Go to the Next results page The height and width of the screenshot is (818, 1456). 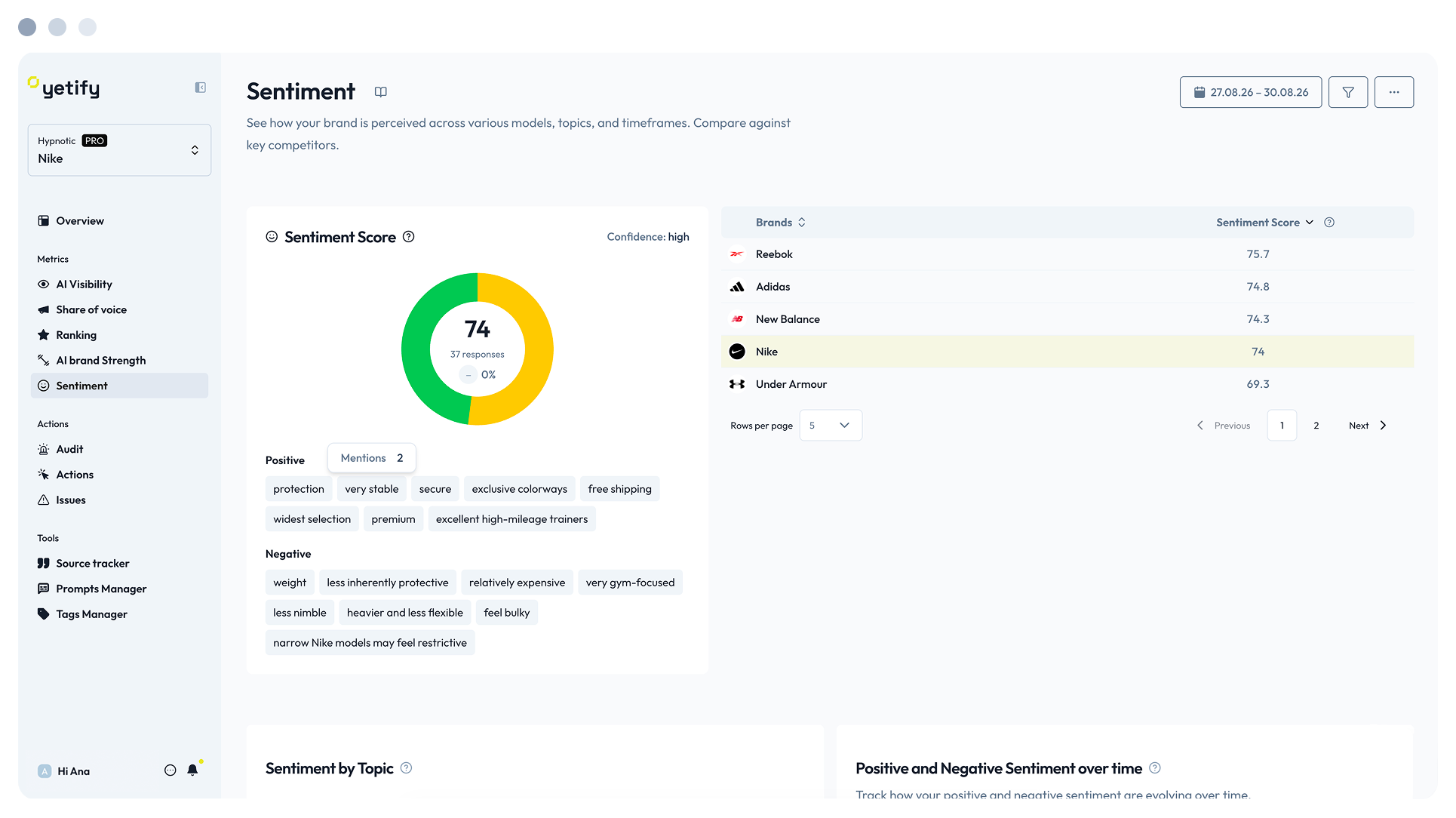click(x=1368, y=426)
